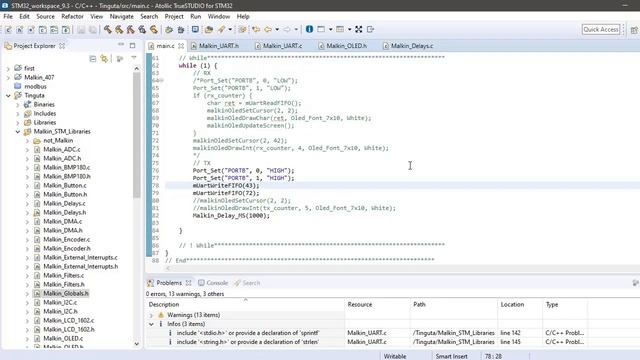The width and height of the screenshot is (640, 360).
Task: Switch to Malkin_OLED.h editor tab
Action: 342,46
